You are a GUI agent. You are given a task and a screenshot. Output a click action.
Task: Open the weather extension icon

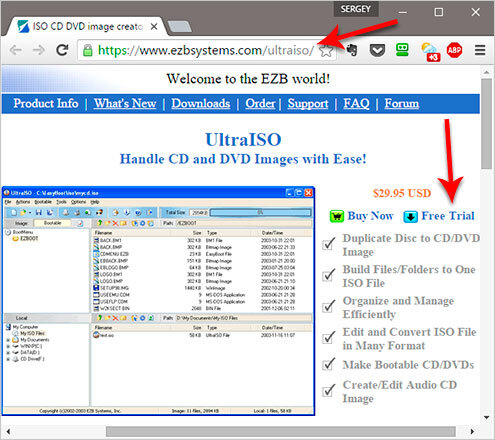tap(430, 52)
